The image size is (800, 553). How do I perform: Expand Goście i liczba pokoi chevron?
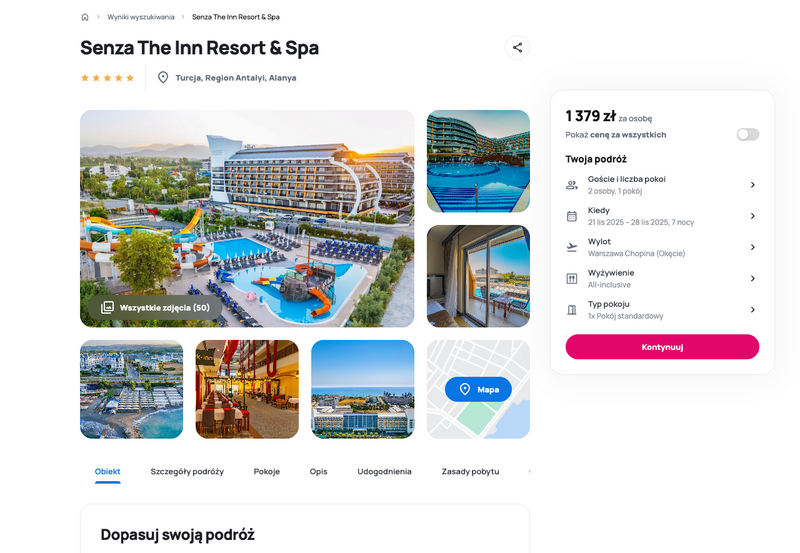753,185
